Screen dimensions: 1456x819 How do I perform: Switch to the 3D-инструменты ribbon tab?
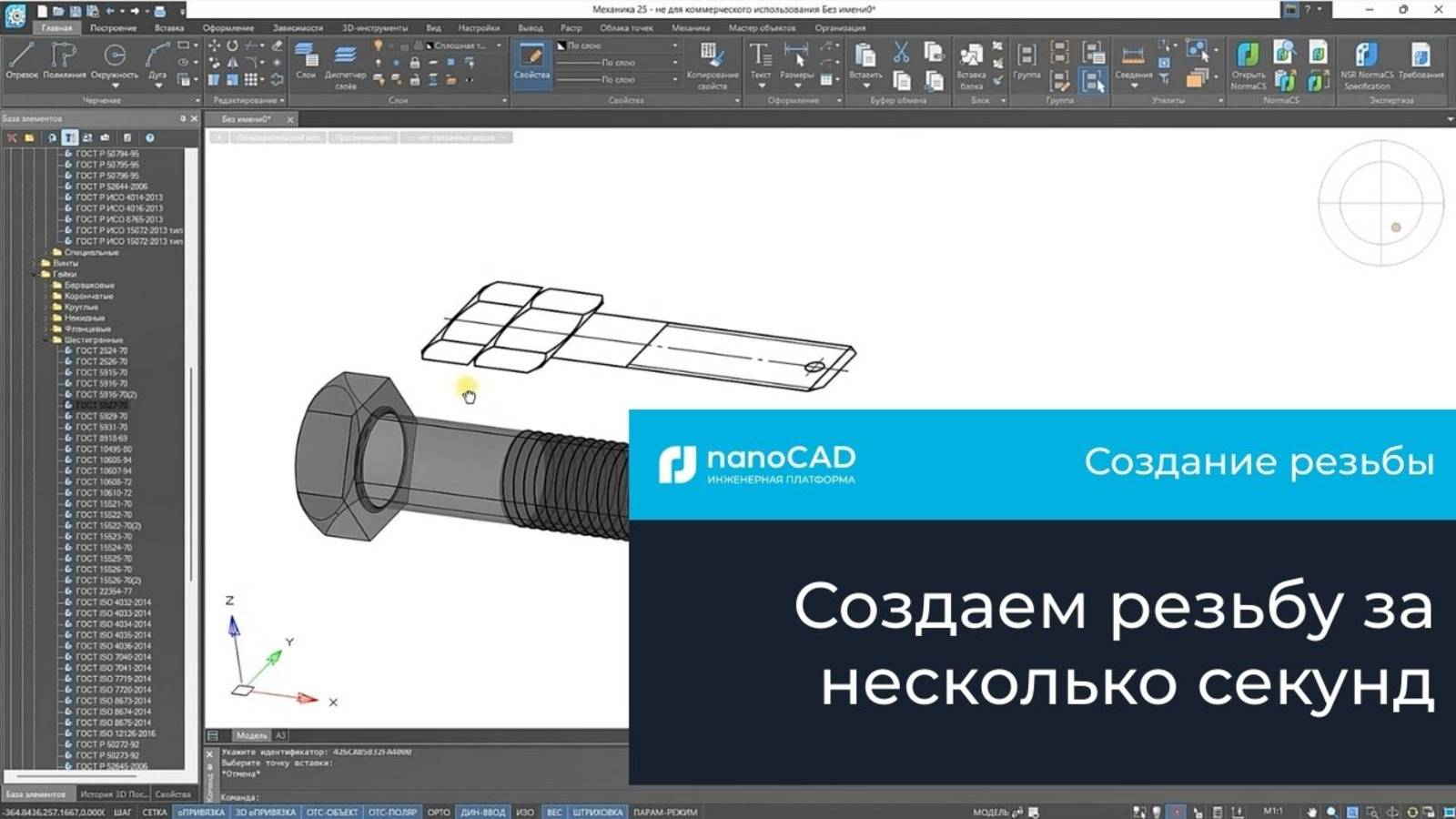376,27
